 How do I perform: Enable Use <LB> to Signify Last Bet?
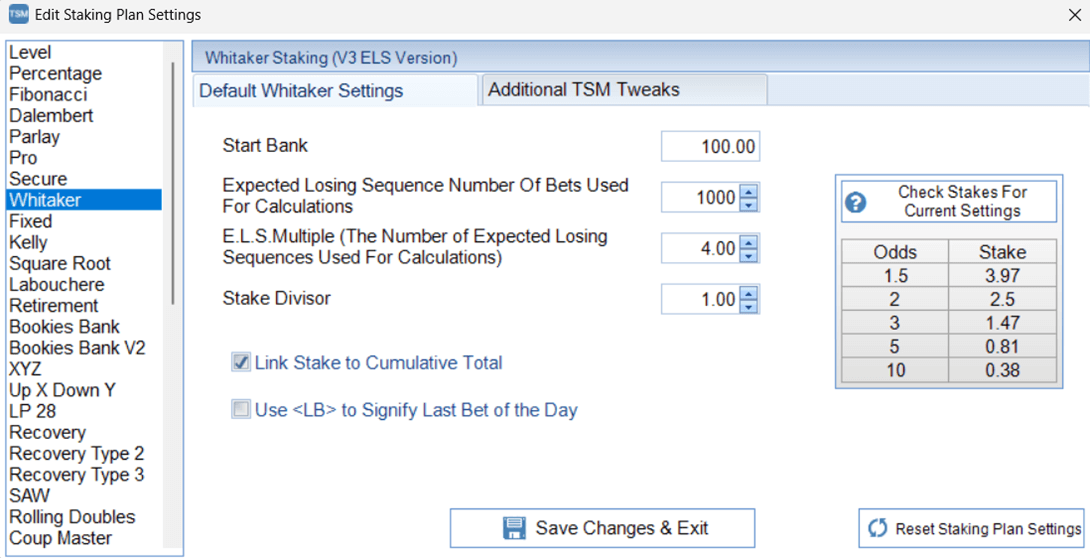[241, 409]
